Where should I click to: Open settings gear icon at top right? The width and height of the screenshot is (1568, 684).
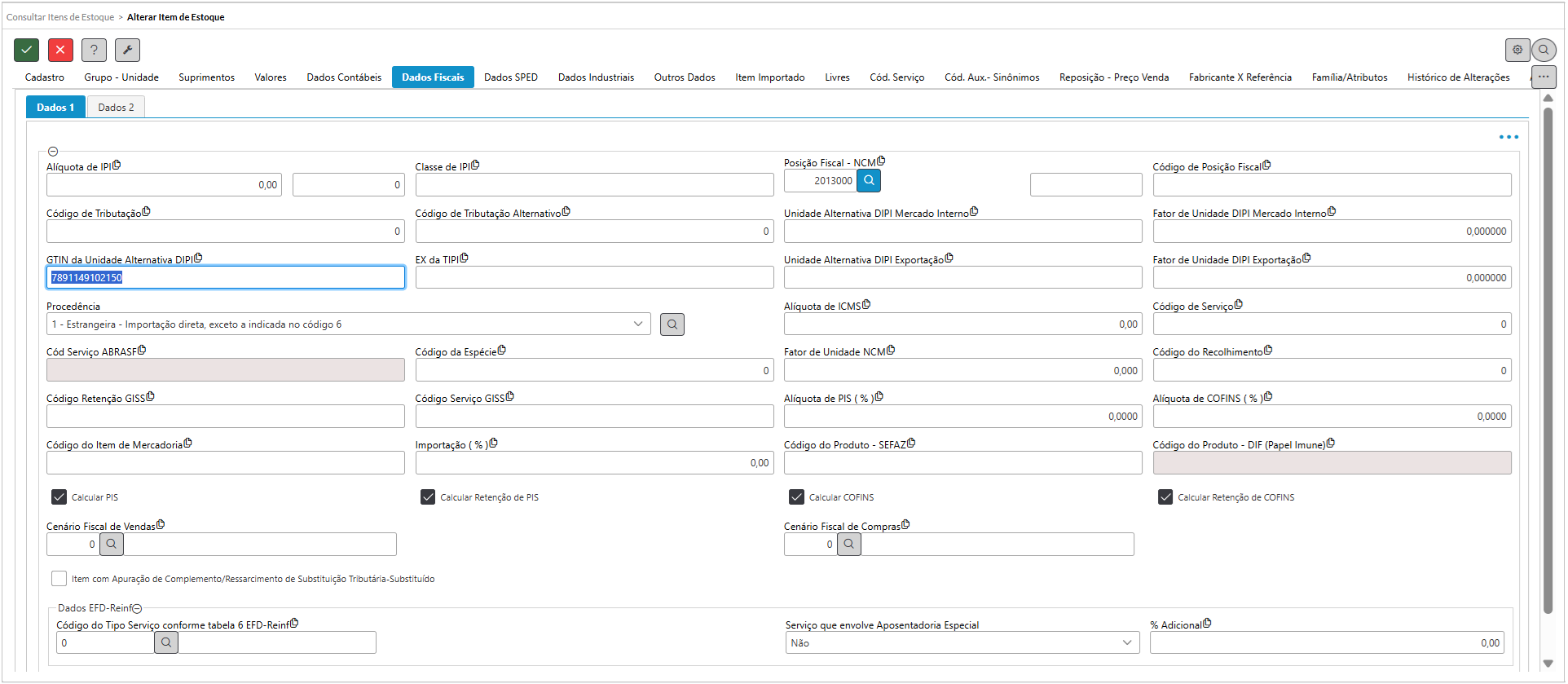tap(1517, 50)
